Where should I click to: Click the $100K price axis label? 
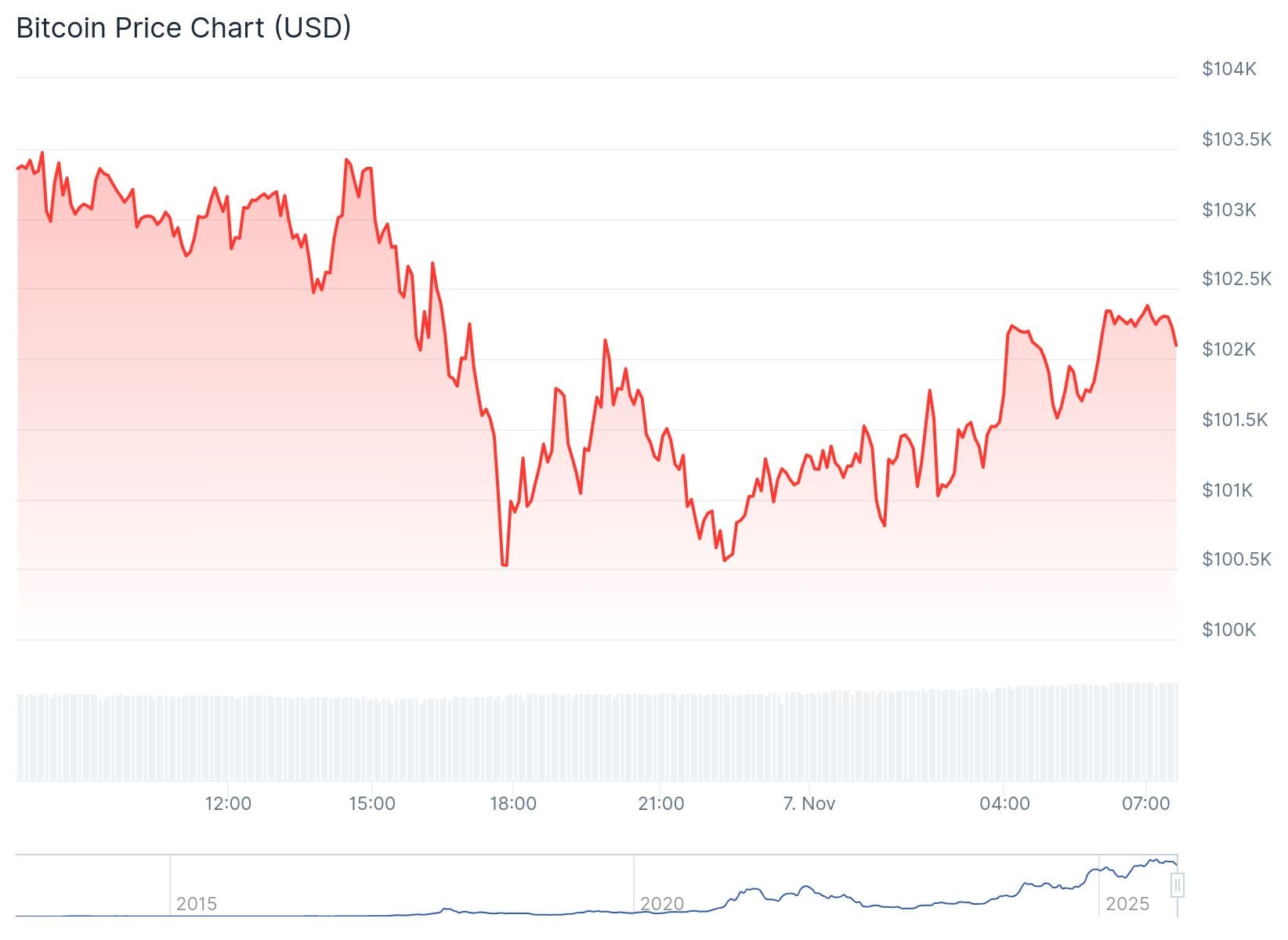click(x=1228, y=630)
